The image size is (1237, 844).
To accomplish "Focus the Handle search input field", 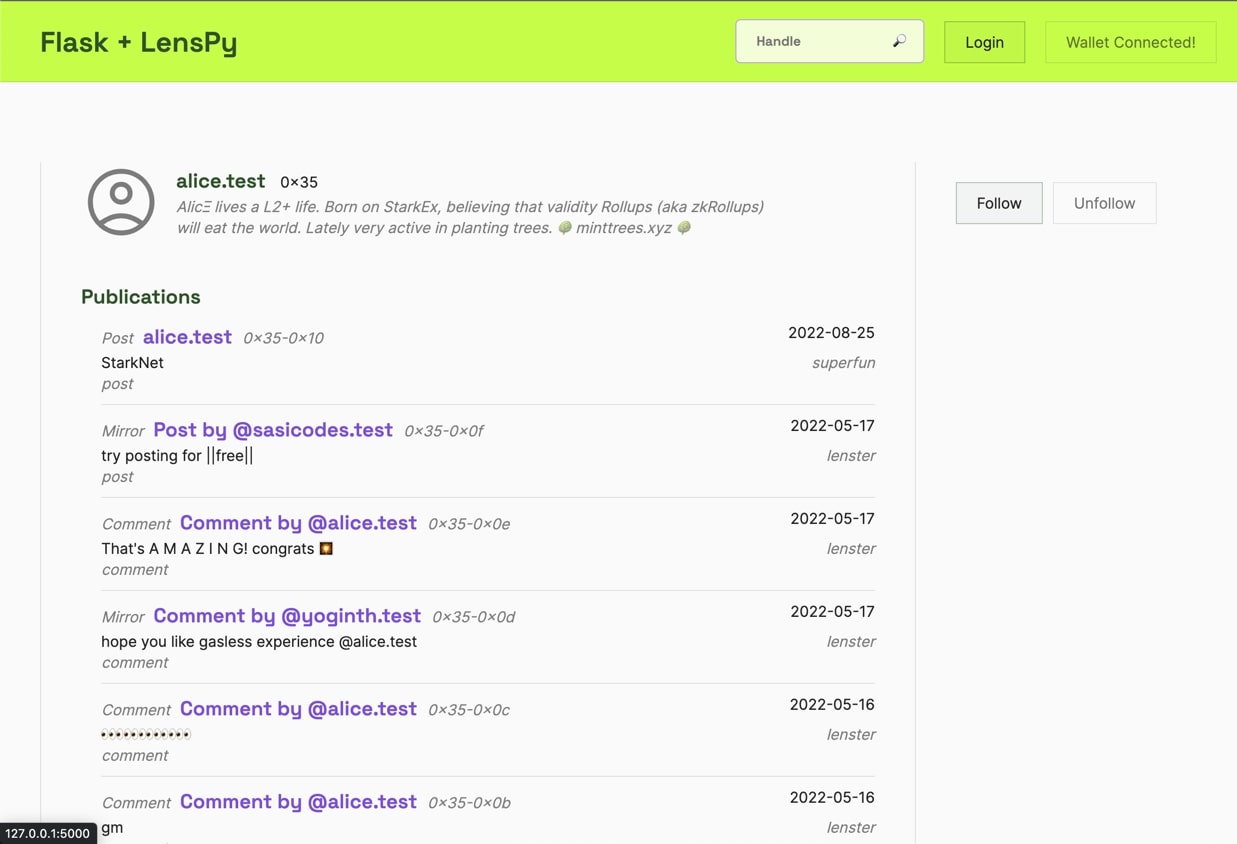I will tap(829, 41).
